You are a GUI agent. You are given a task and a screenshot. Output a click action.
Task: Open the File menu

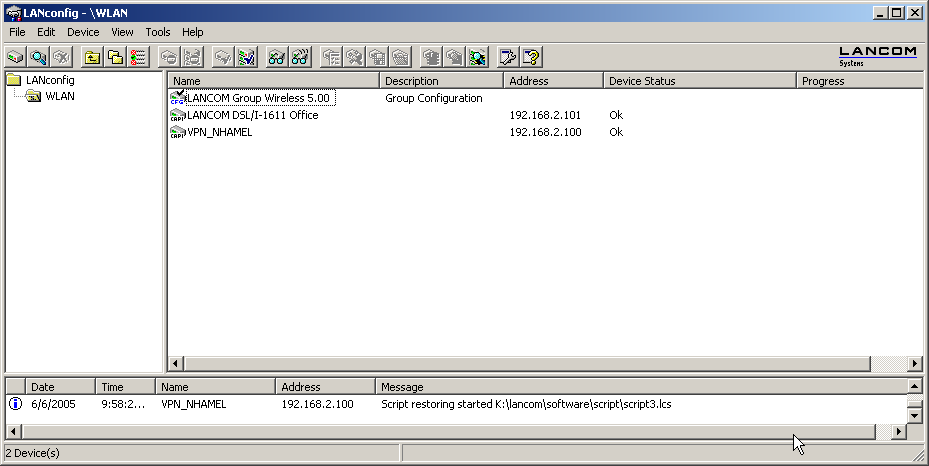pos(17,32)
